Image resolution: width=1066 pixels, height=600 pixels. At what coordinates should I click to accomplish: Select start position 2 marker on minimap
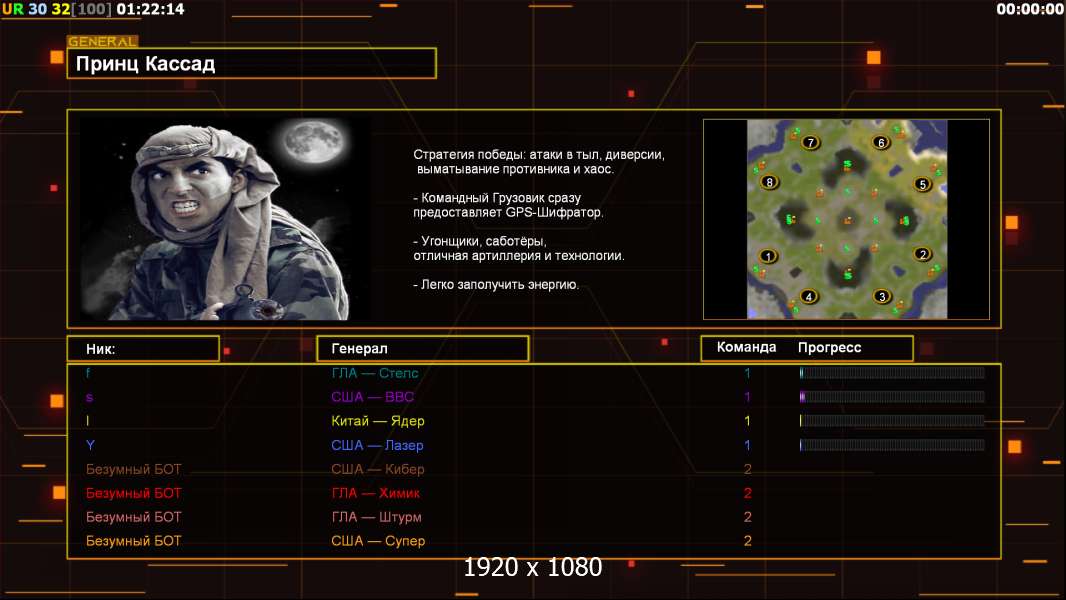tap(923, 254)
